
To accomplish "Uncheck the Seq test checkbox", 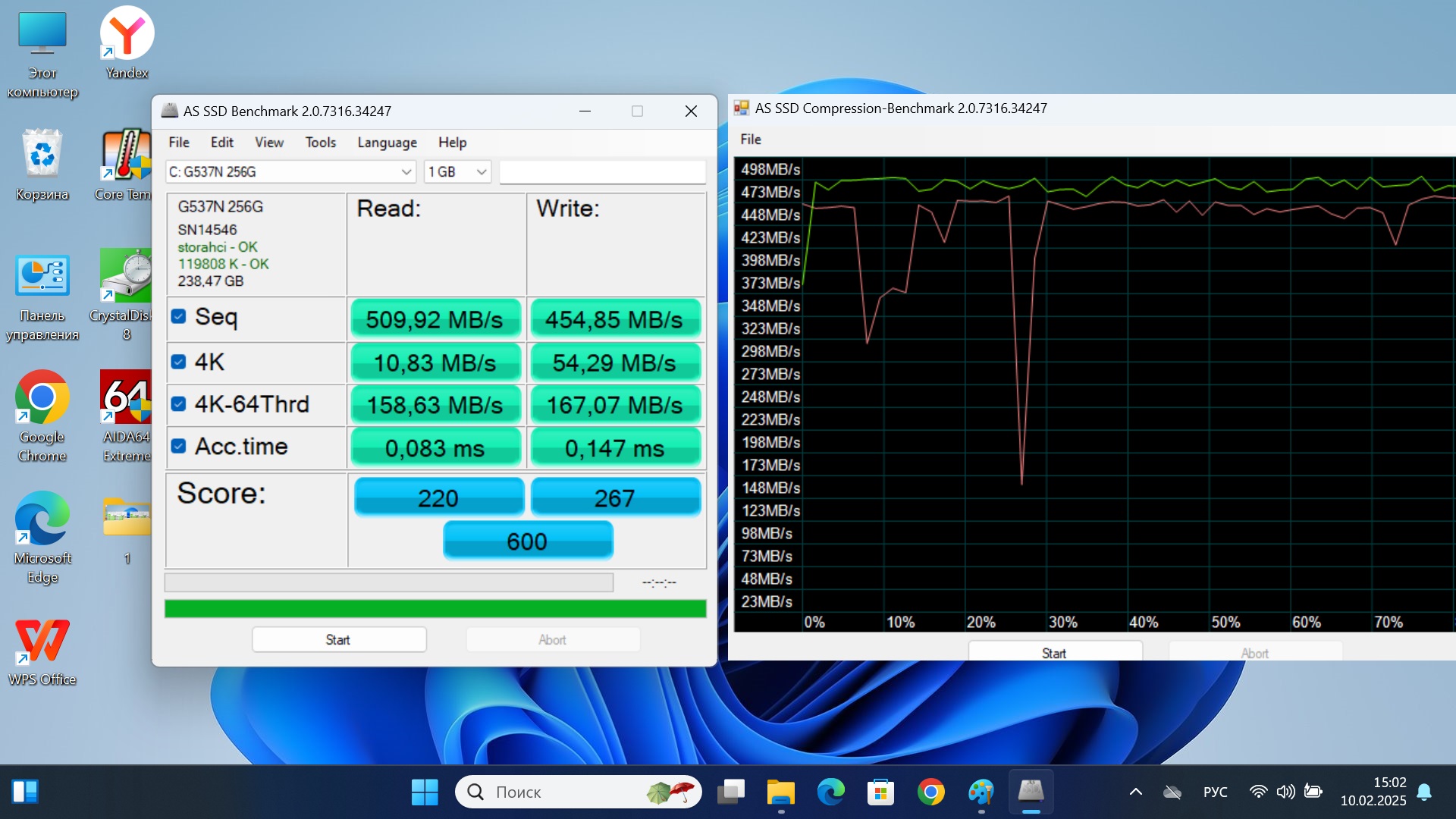I will point(179,316).
